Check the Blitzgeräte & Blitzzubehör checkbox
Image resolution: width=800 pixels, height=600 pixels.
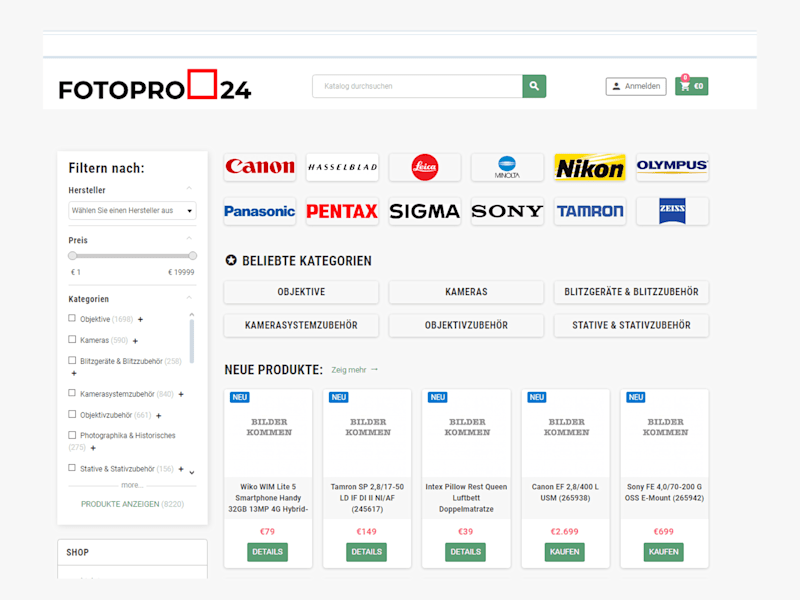[72, 360]
